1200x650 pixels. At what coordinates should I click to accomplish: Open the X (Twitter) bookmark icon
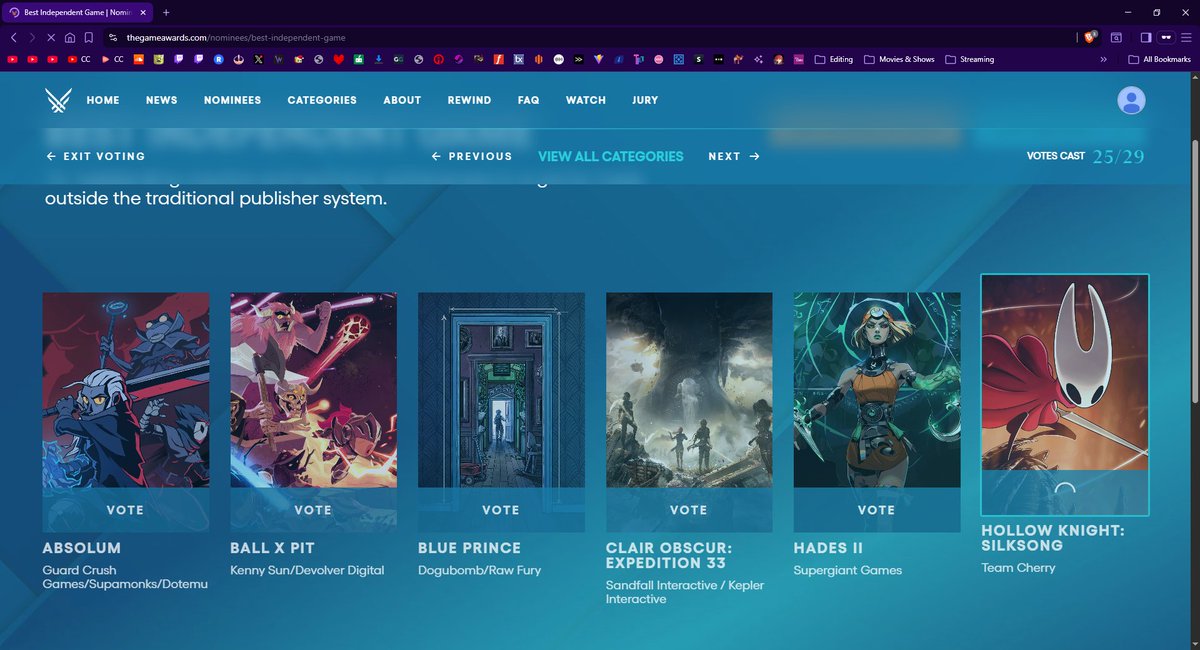[258, 60]
